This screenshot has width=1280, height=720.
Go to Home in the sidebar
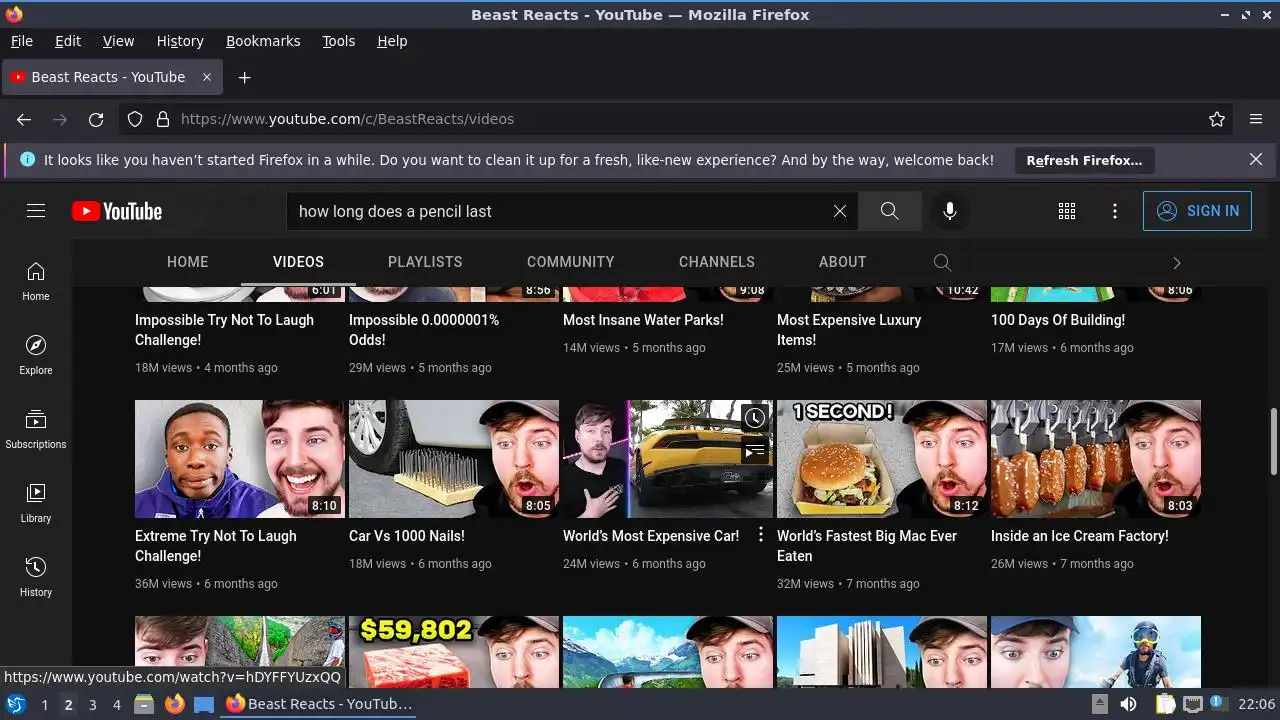click(36, 281)
